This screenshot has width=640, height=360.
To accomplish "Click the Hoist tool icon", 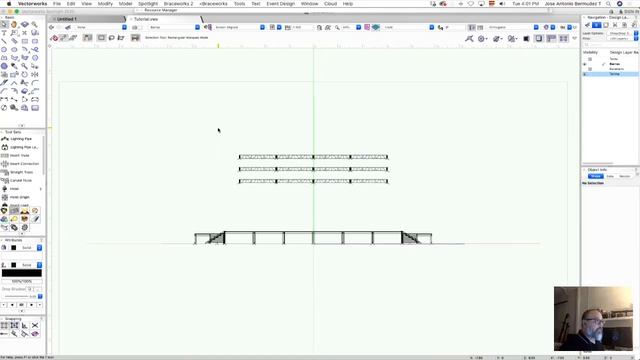I will click(x=5, y=189).
